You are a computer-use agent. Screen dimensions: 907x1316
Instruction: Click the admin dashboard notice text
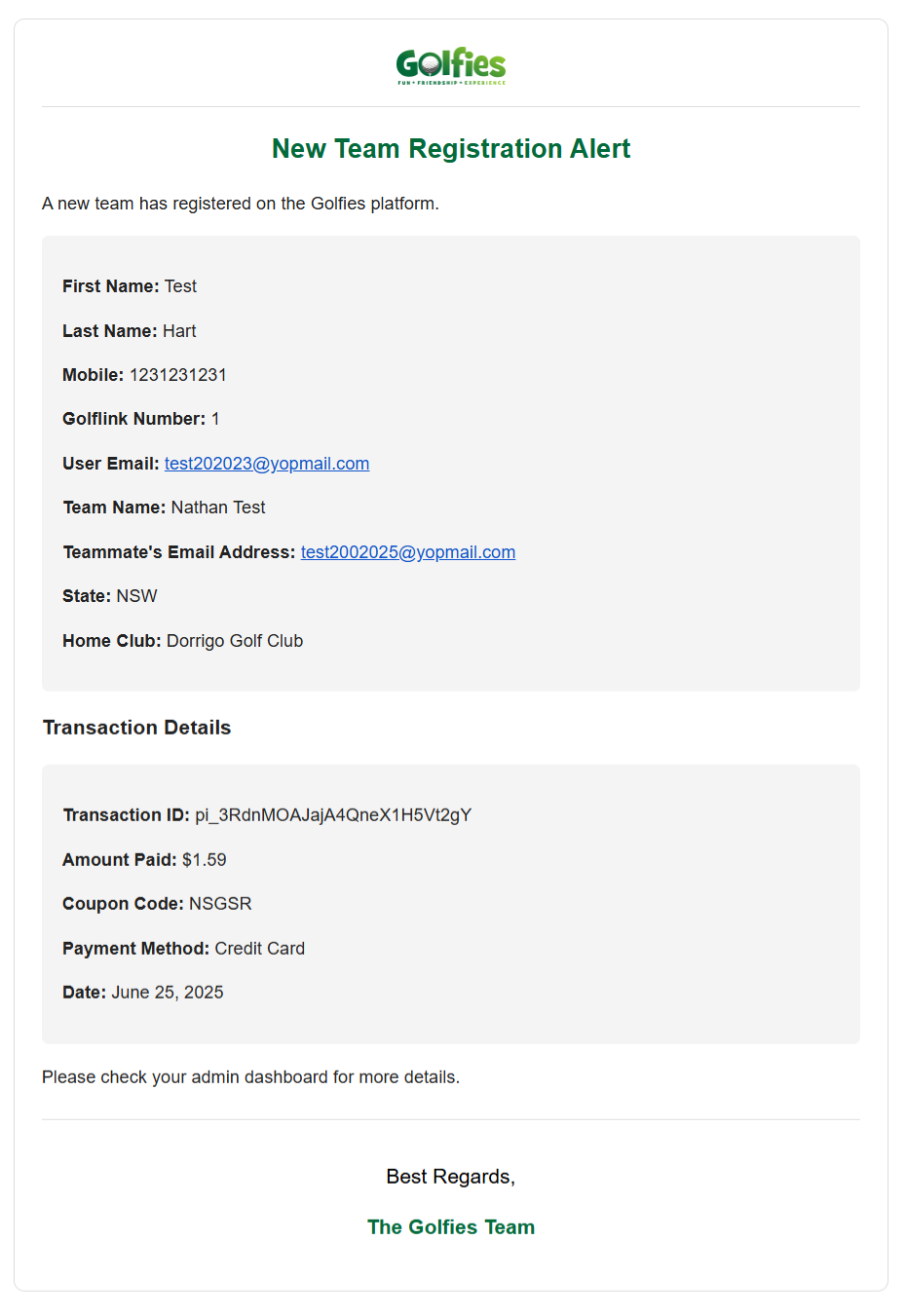250,1077
